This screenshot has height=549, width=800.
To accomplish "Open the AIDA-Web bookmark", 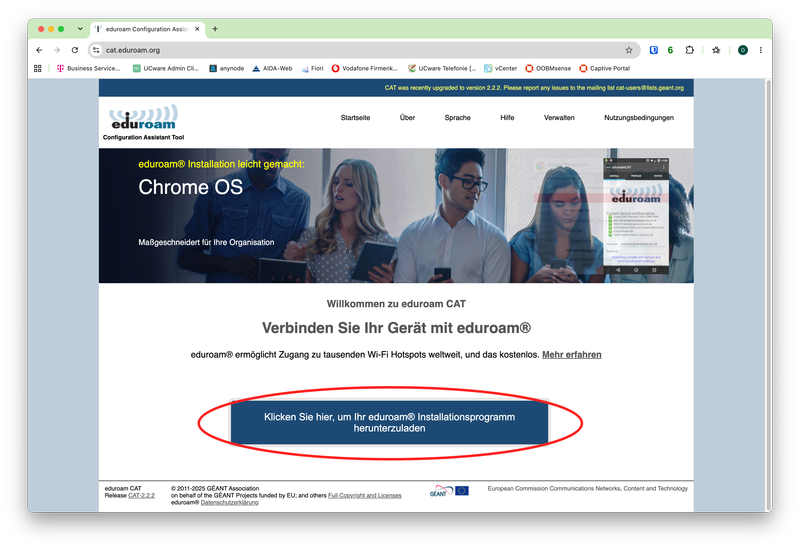I will (272, 68).
